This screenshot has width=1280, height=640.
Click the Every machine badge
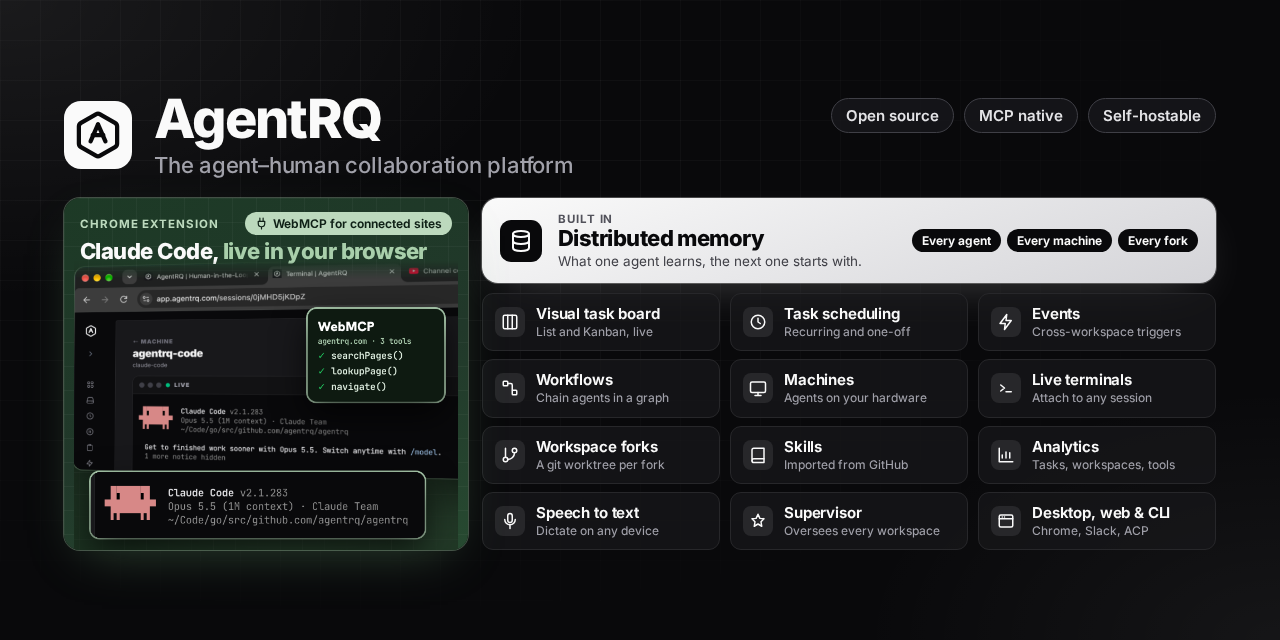1059,241
